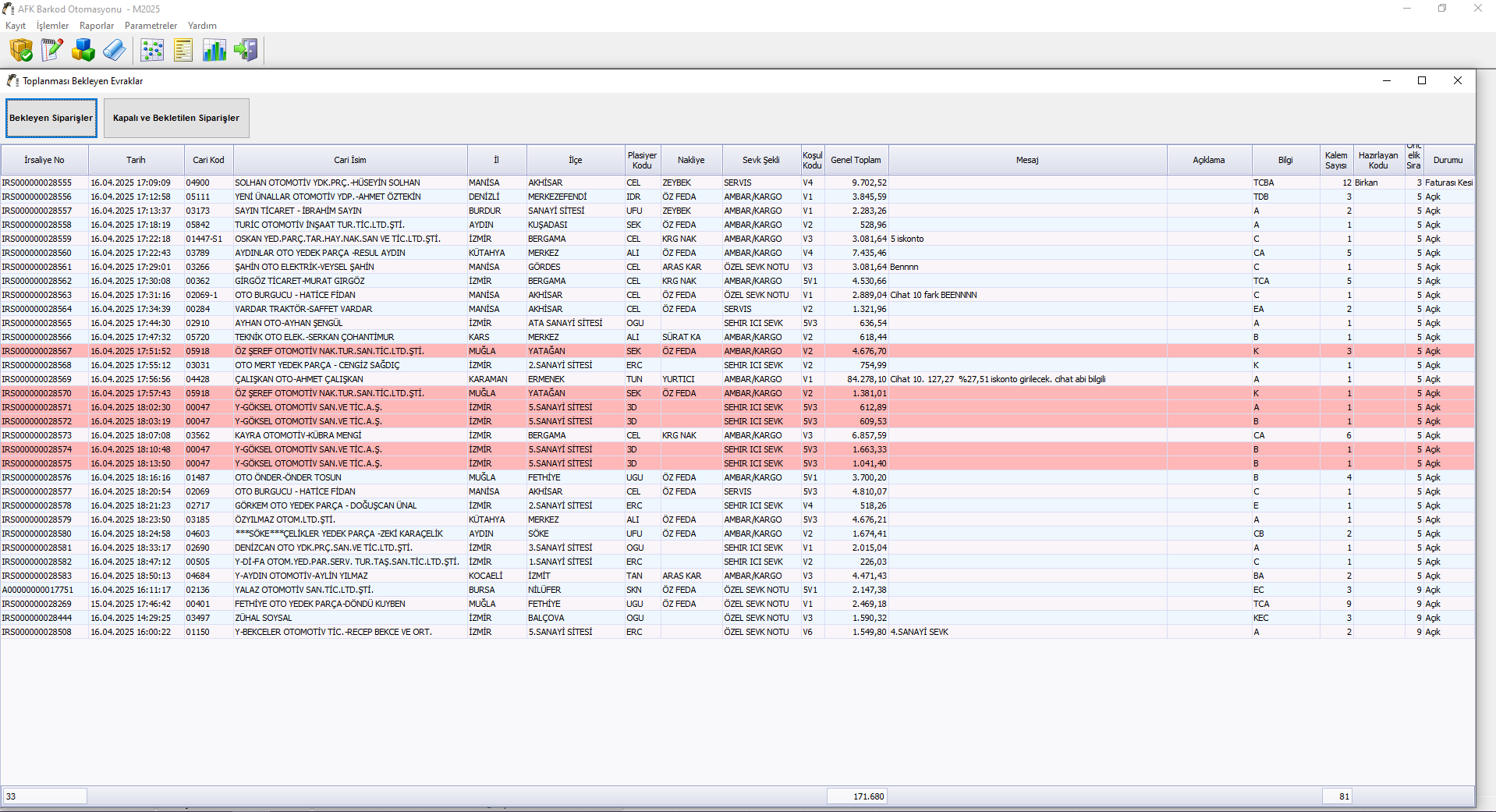
Task: Open the Kayıt menu
Action: [x=16, y=26]
